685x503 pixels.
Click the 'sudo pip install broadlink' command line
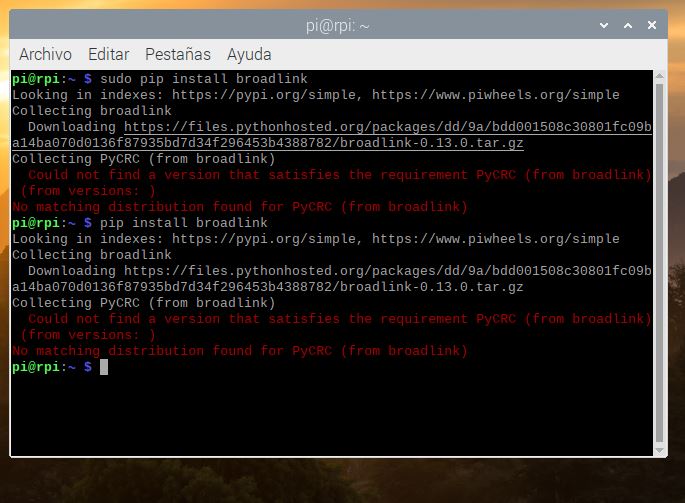point(204,79)
